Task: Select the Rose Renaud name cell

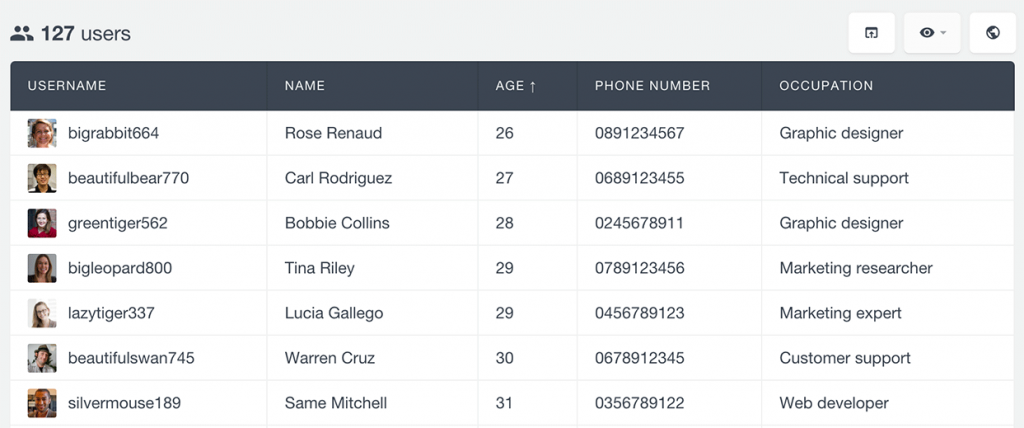Action: (x=333, y=133)
